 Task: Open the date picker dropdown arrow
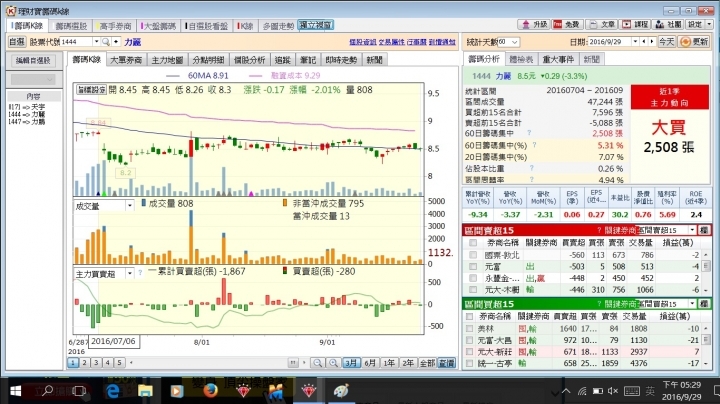636,42
